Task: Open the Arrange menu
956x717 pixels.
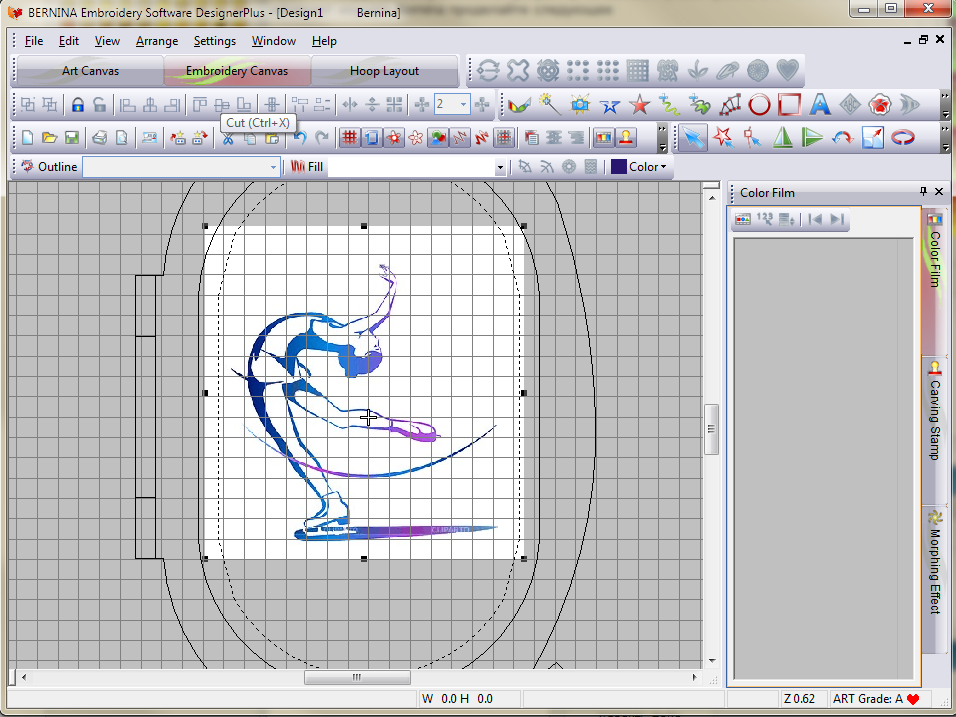Action: [x=157, y=41]
